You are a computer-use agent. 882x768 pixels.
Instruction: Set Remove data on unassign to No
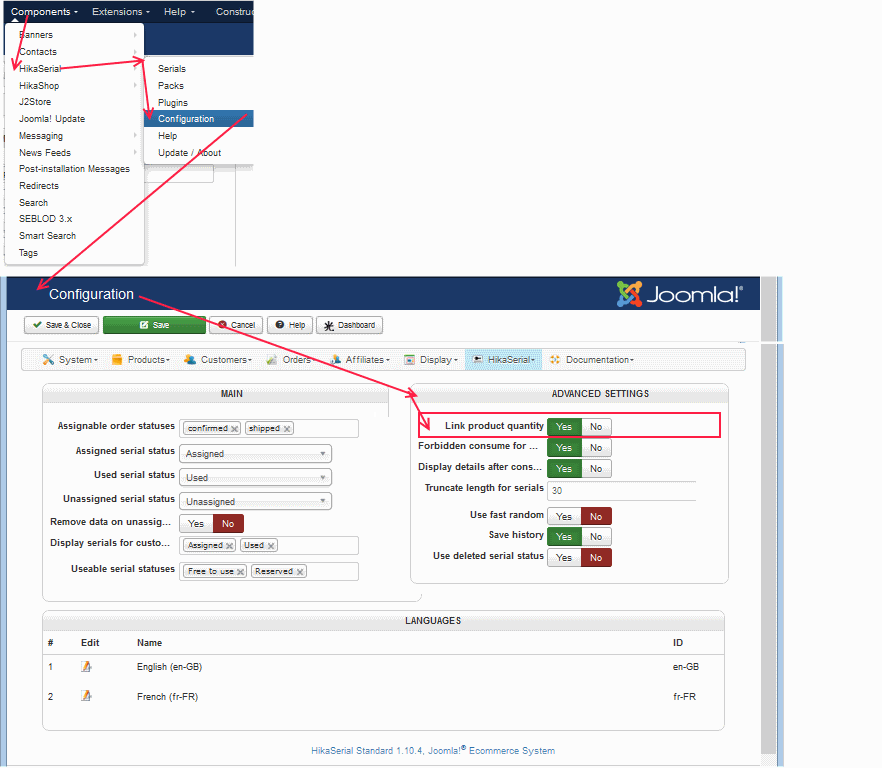228,524
